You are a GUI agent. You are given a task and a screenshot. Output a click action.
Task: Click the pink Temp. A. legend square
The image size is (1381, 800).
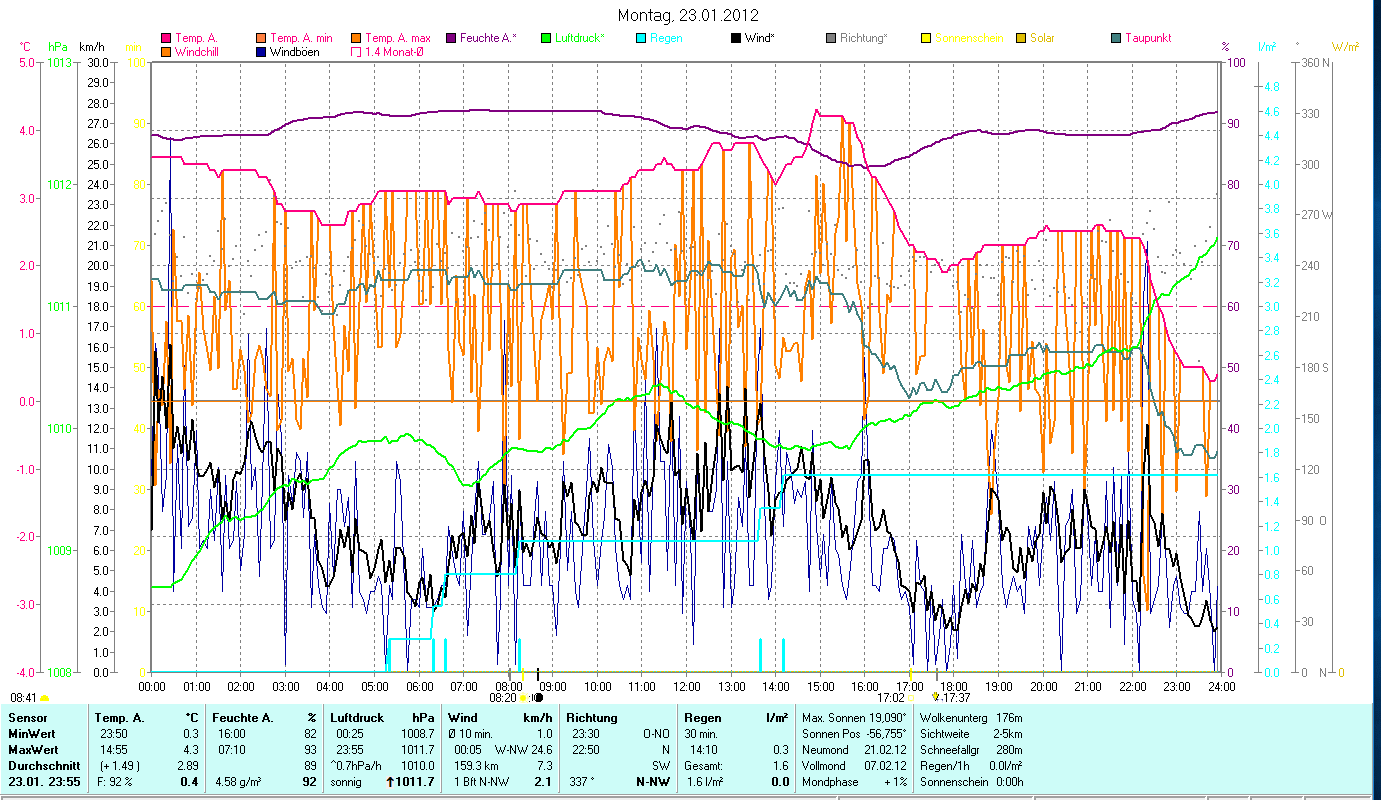166,38
